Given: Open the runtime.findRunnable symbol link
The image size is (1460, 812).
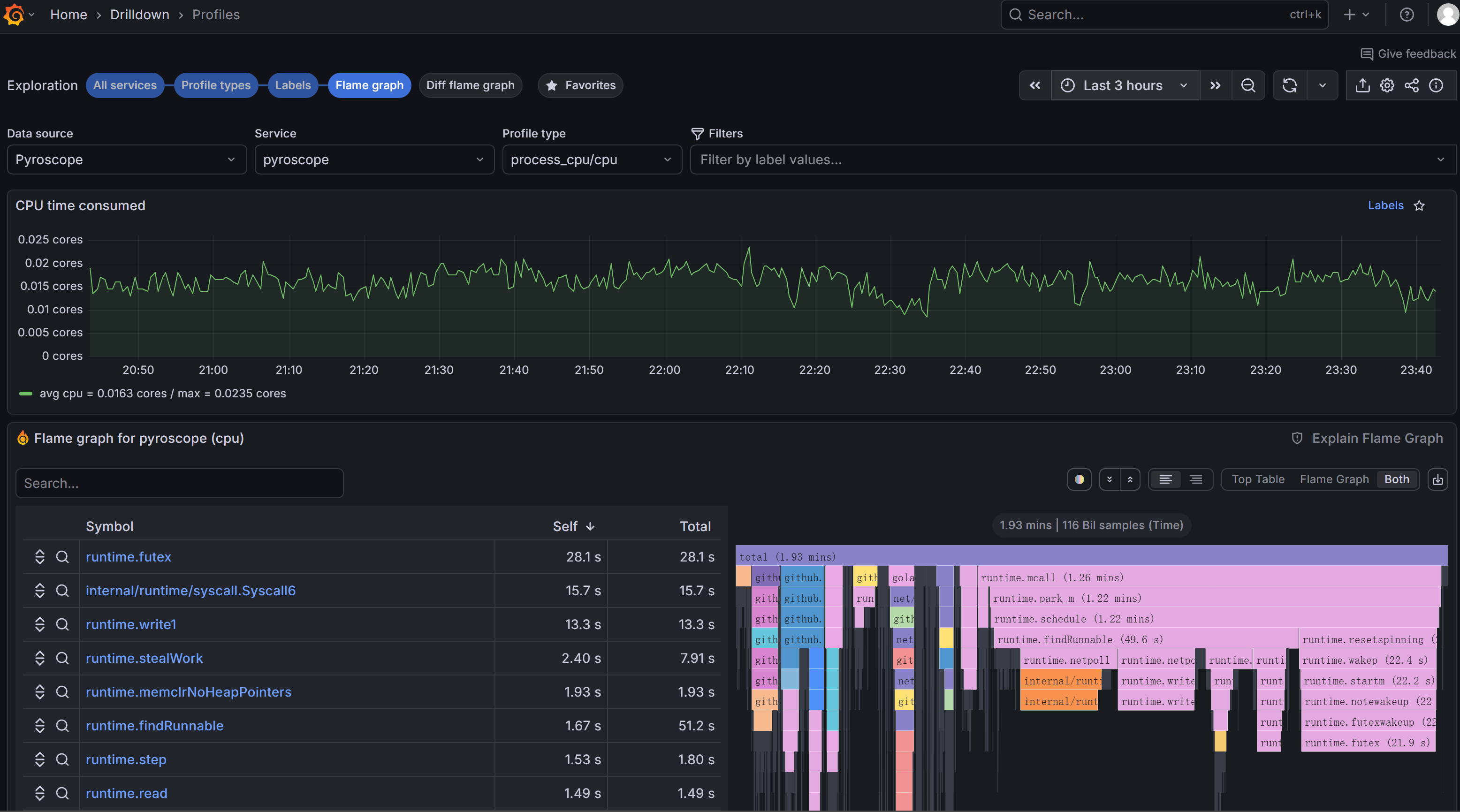Looking at the screenshot, I should (x=154, y=726).
